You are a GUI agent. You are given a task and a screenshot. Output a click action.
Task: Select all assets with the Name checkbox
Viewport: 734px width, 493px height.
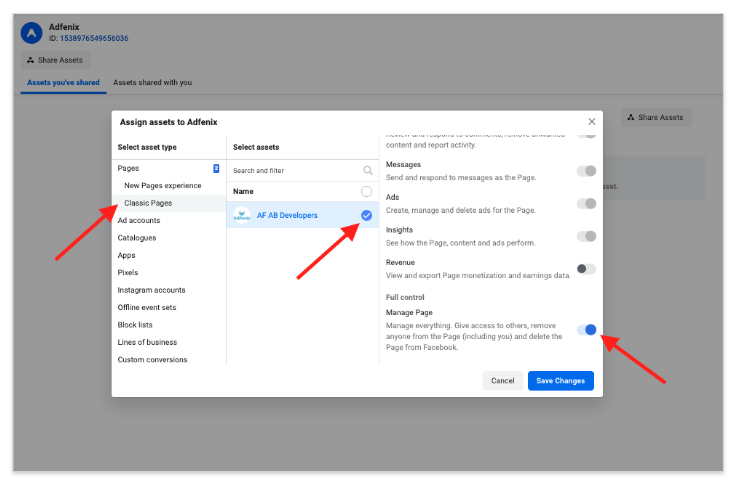[367, 191]
